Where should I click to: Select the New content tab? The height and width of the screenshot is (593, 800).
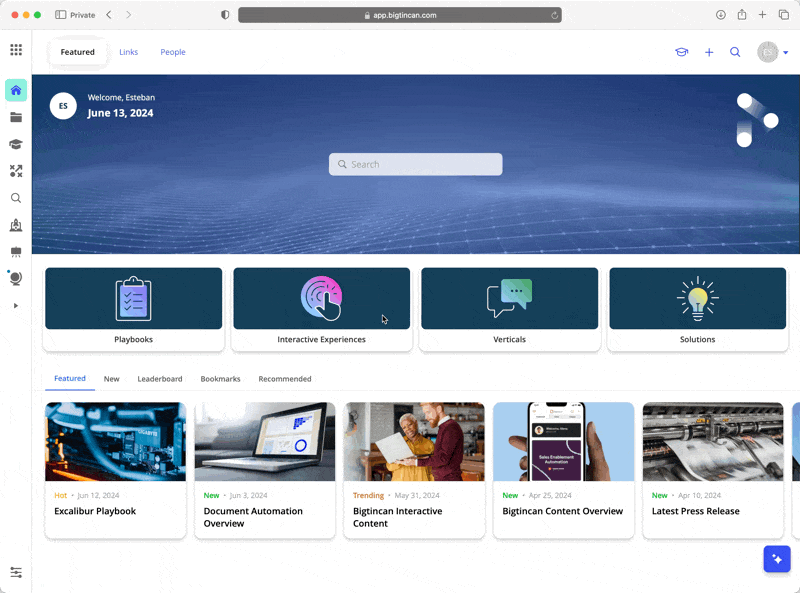click(112, 379)
